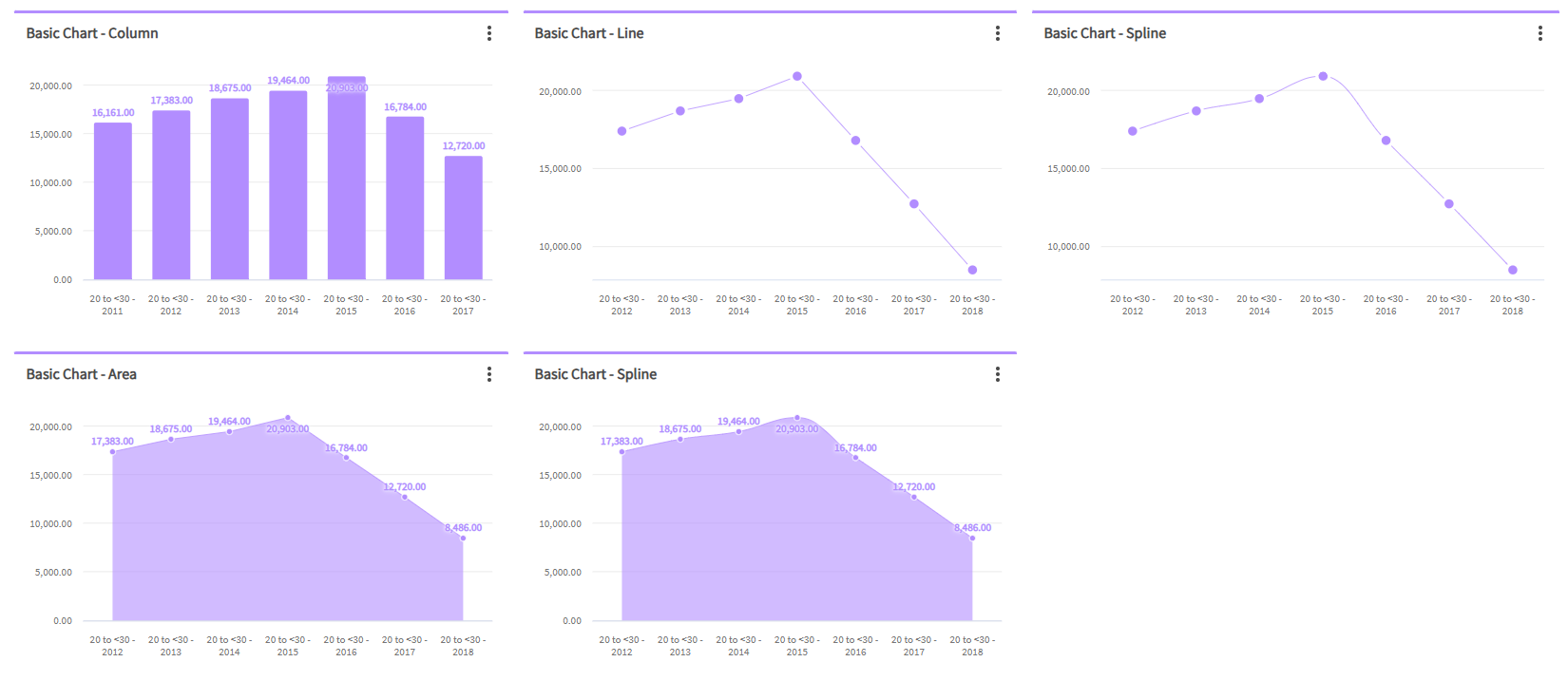Select the 2018 data point in Line chart
Viewport: 1568px width, 681px height.
point(972,270)
